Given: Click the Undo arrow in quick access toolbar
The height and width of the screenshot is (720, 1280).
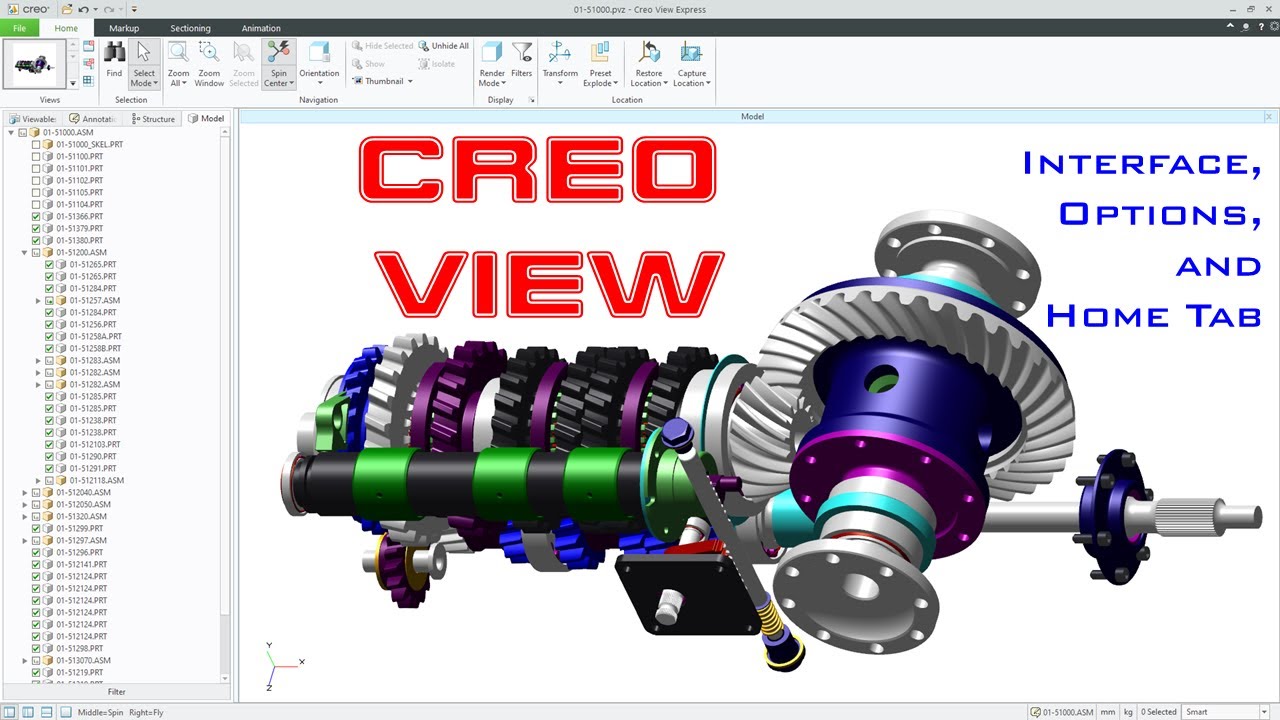Looking at the screenshot, I should (x=84, y=9).
